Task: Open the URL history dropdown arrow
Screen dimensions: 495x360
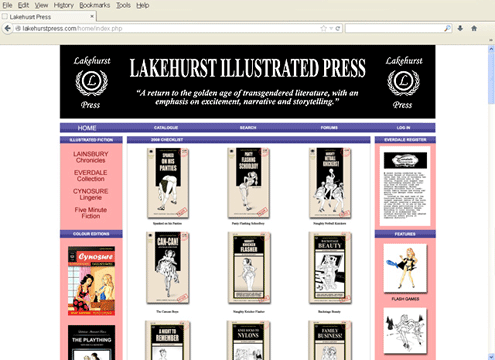Action: coord(331,29)
